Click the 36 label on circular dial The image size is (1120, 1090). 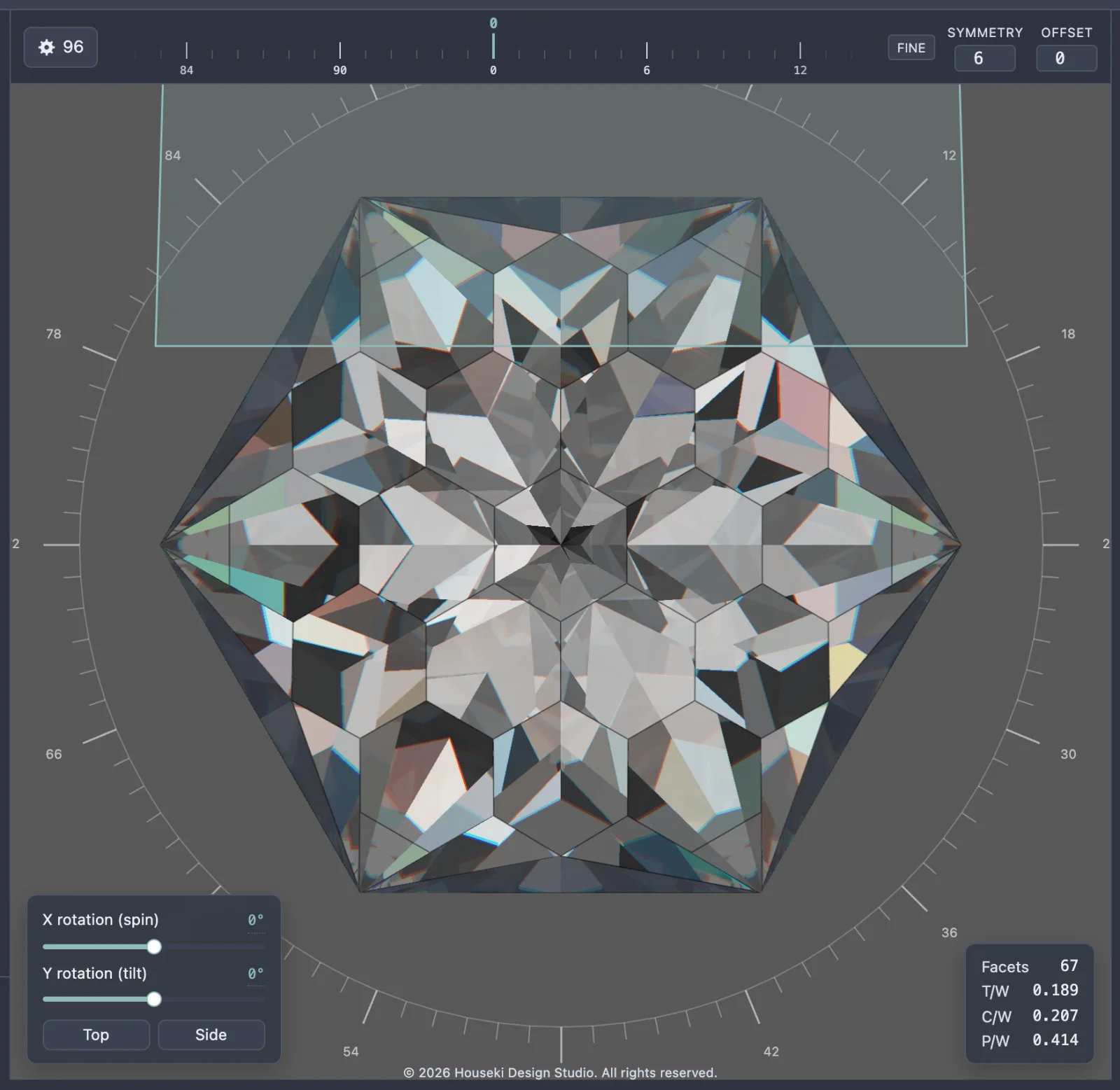(949, 932)
